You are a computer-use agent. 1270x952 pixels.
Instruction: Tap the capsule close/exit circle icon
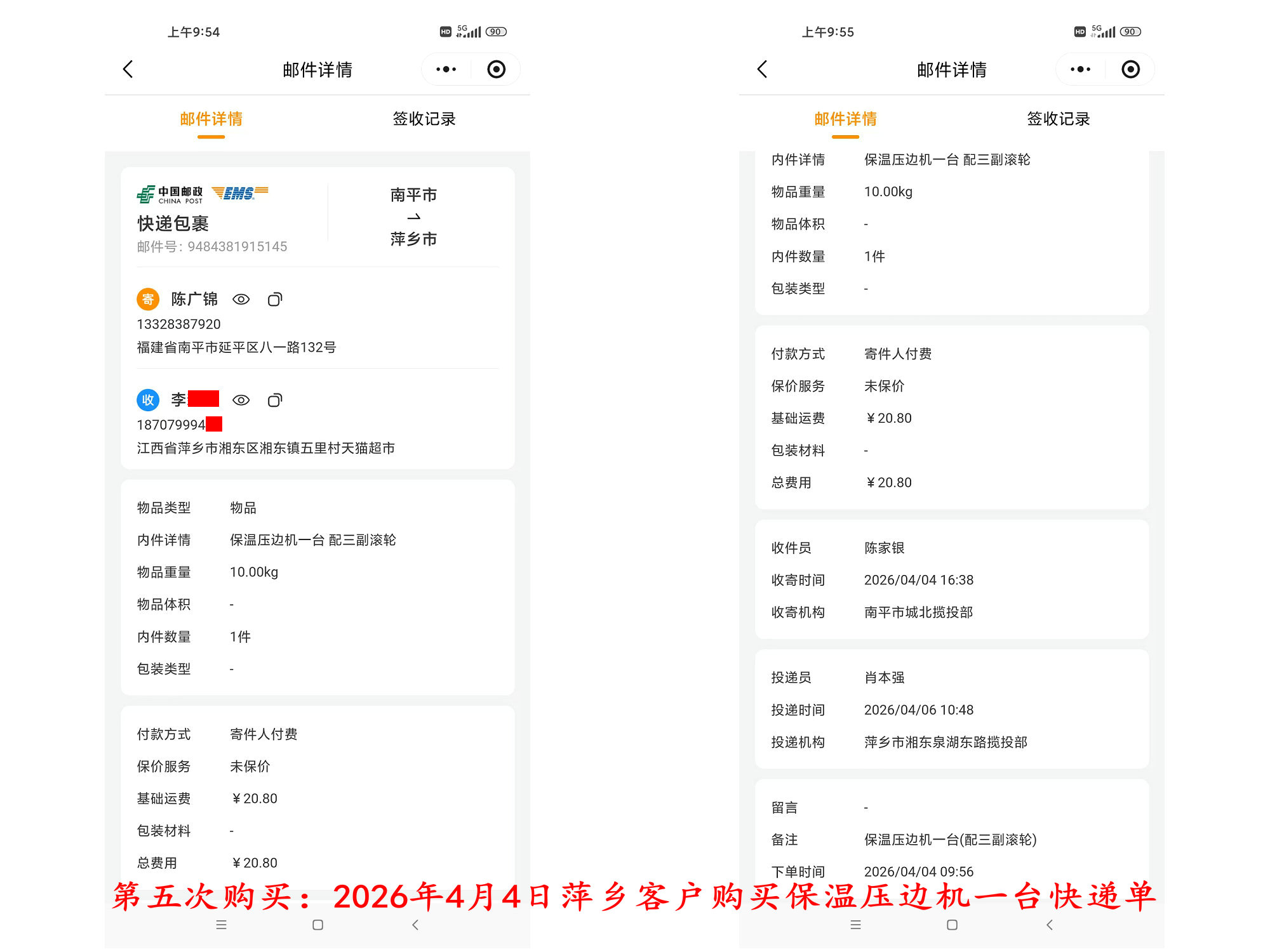pyautogui.click(x=496, y=69)
